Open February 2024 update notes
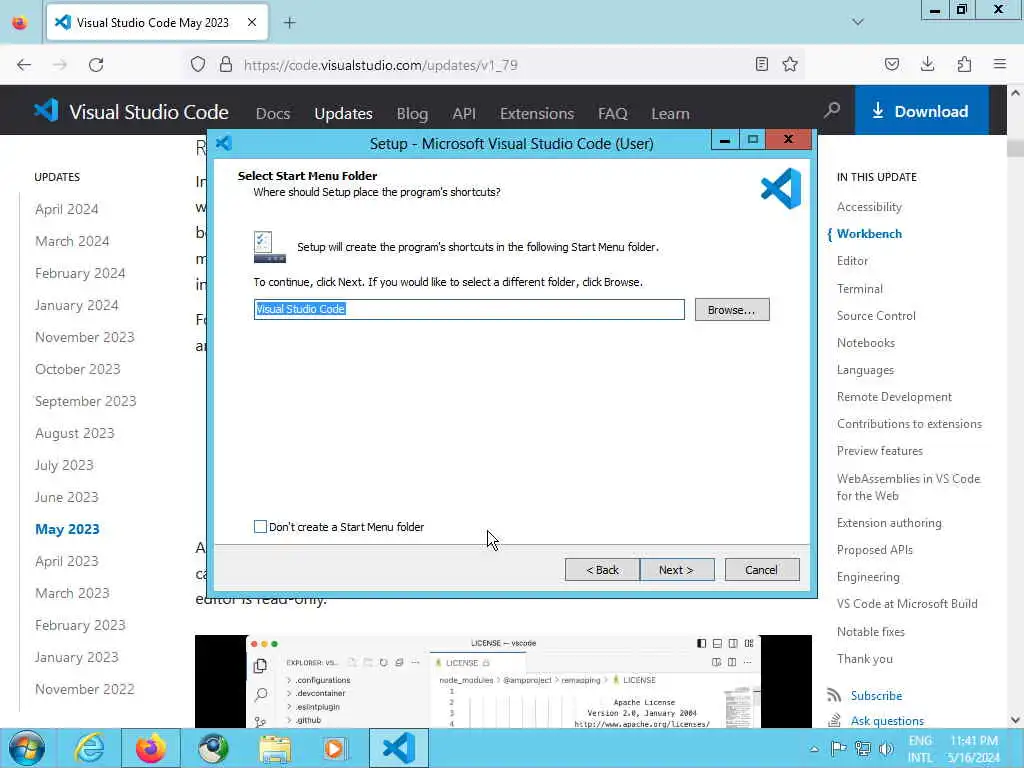 [x=80, y=273]
